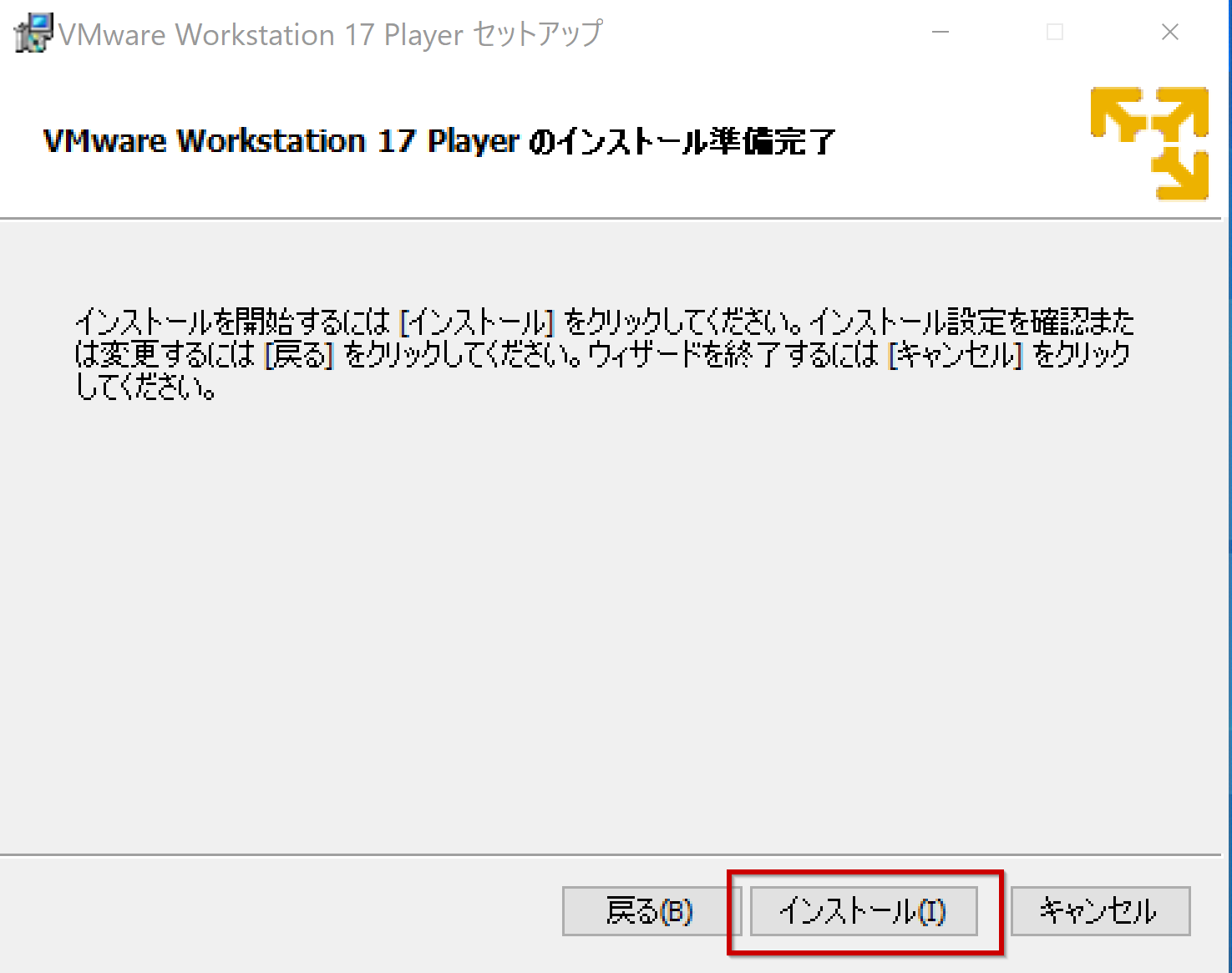The image size is (1232, 973).
Task: Click the heading "VMware Workstation 17 Player のインストール準備完了"
Action: (x=439, y=141)
